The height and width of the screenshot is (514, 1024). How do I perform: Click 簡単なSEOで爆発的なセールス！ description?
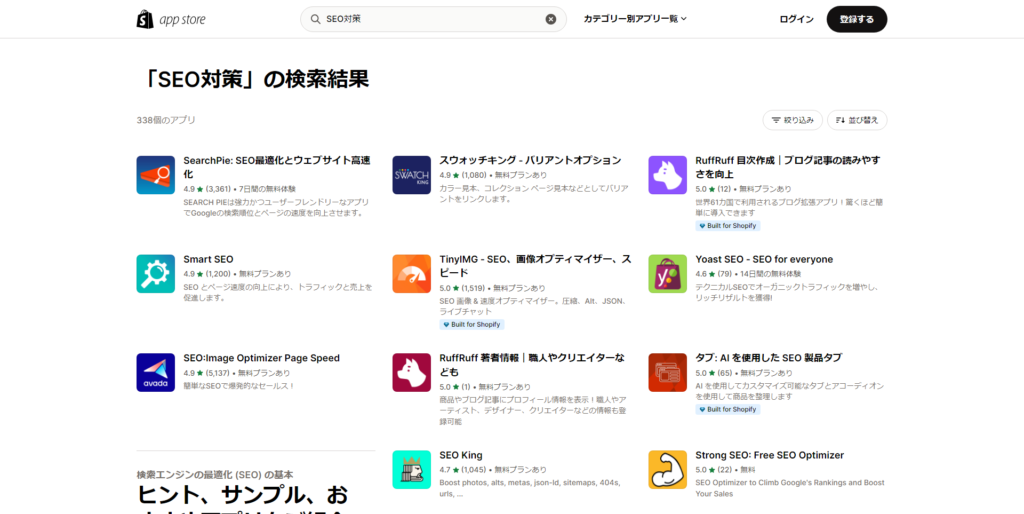coord(239,385)
